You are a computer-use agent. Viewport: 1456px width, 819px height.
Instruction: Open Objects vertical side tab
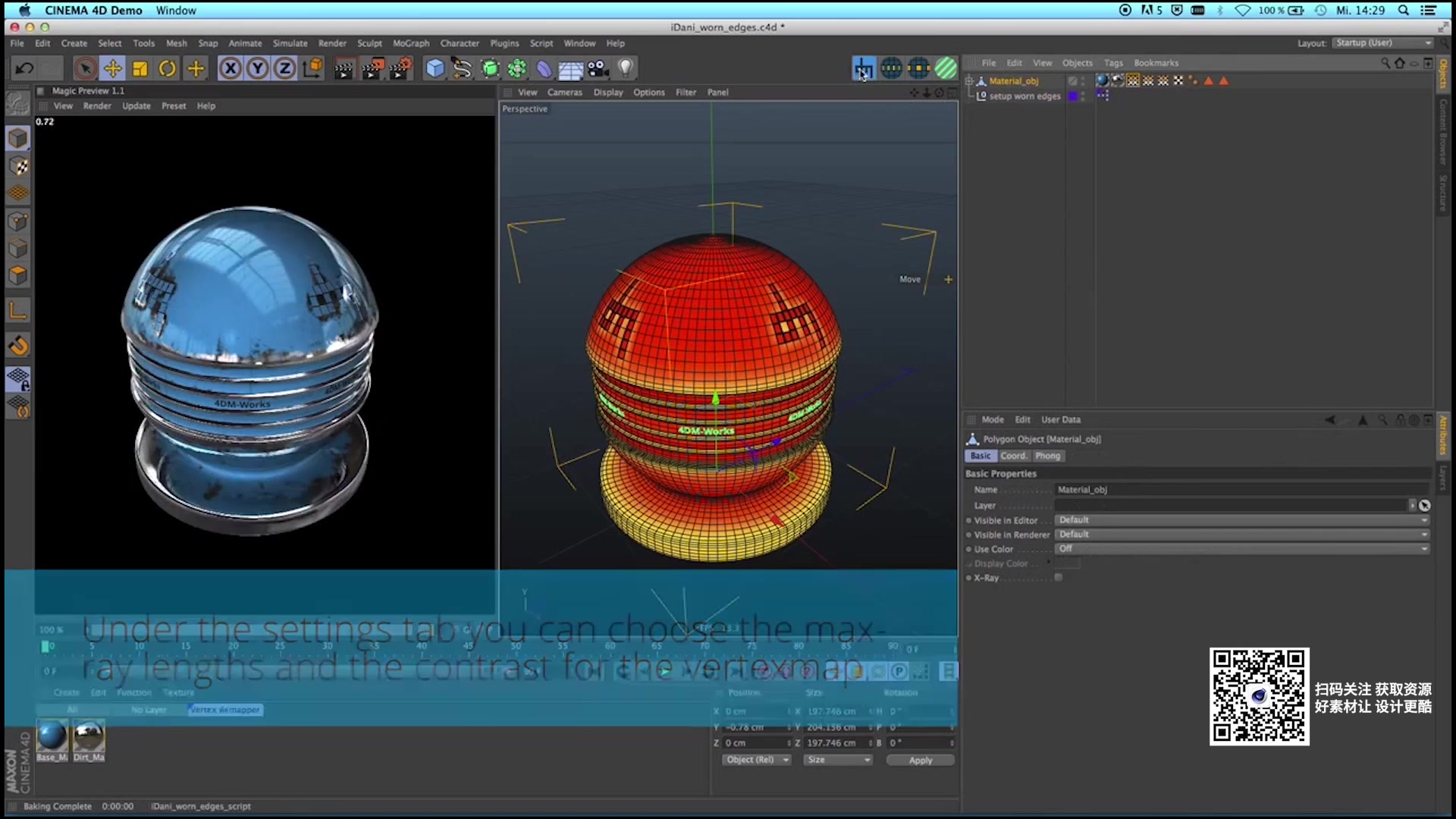tap(1443, 74)
